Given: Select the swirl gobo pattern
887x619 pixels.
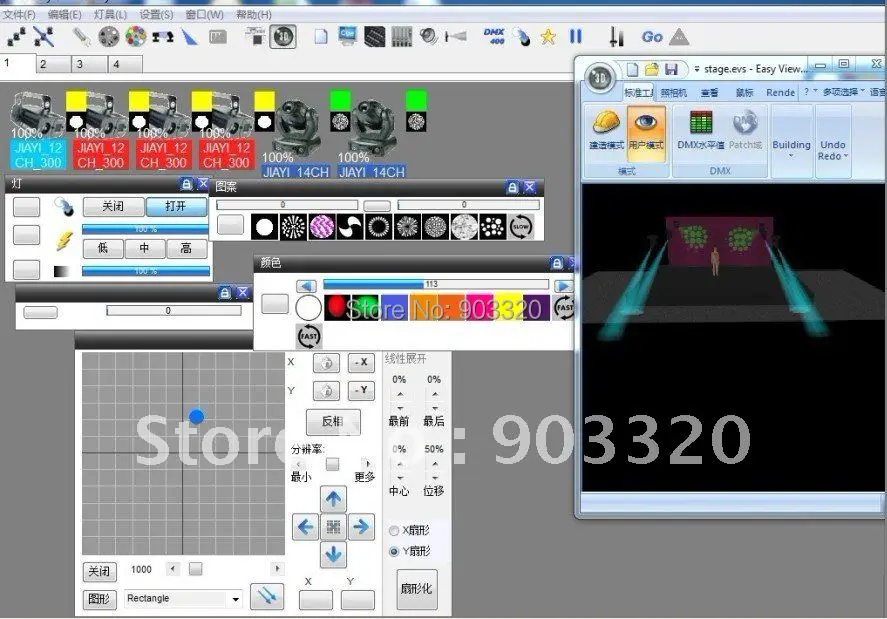Looking at the screenshot, I should tap(350, 227).
